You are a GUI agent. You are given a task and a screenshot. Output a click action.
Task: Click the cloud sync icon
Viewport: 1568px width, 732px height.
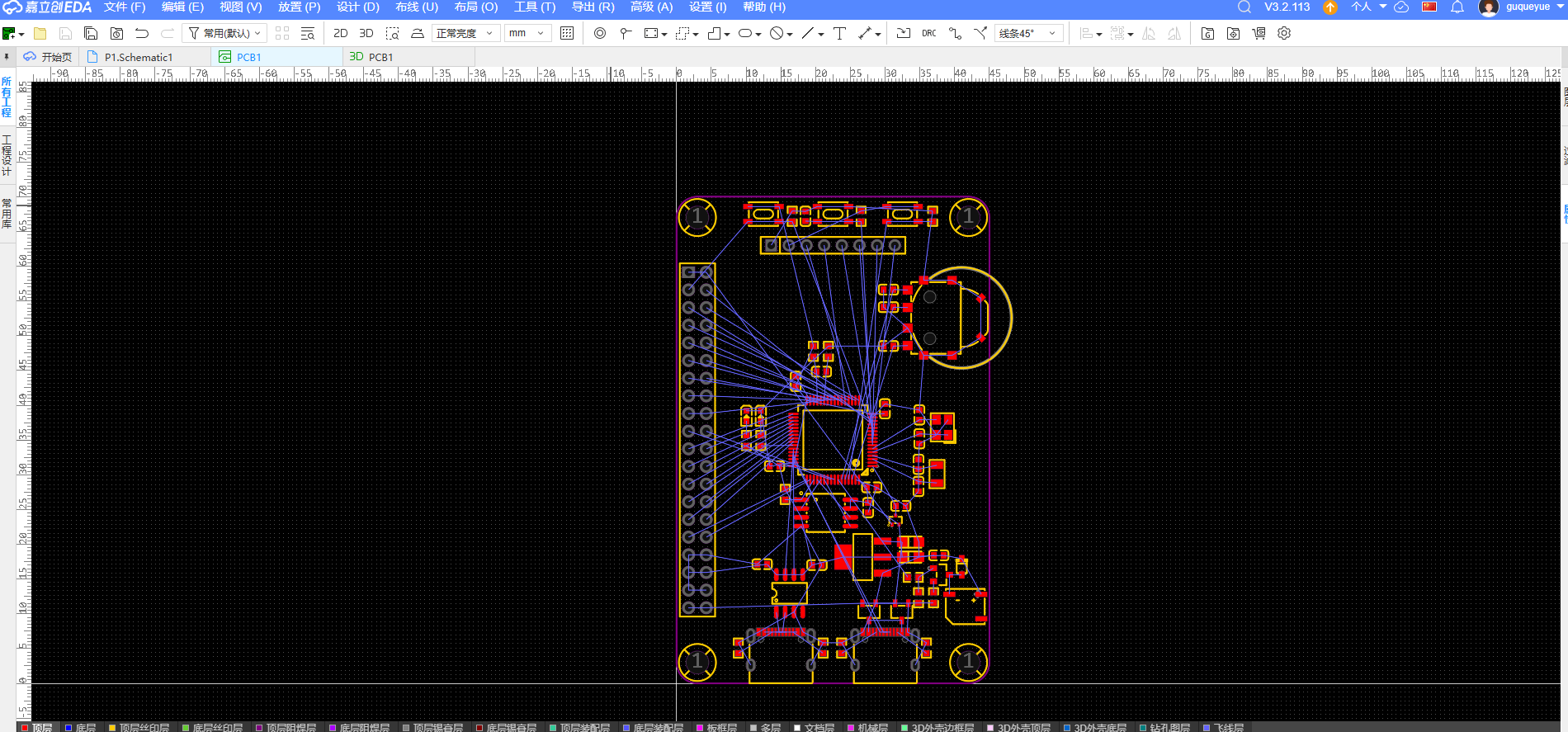click(x=1401, y=7)
